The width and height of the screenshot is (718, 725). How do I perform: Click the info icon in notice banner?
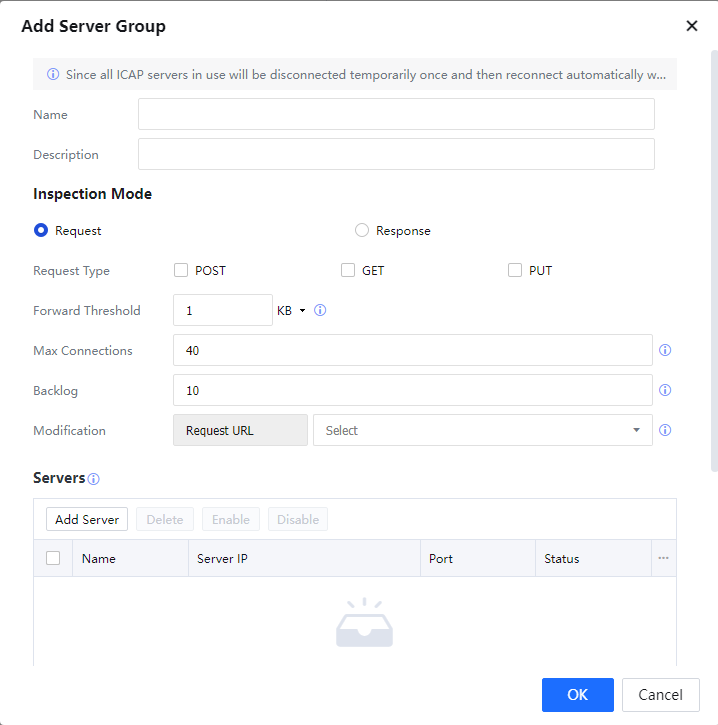[53, 75]
